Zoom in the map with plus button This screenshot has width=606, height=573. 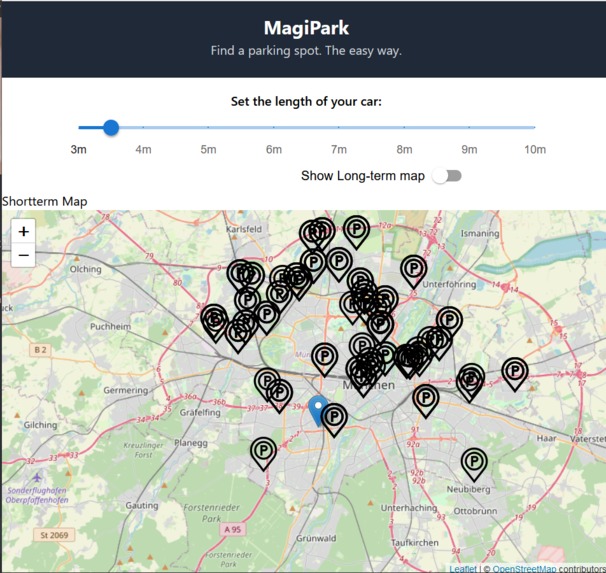pyautogui.click(x=24, y=231)
